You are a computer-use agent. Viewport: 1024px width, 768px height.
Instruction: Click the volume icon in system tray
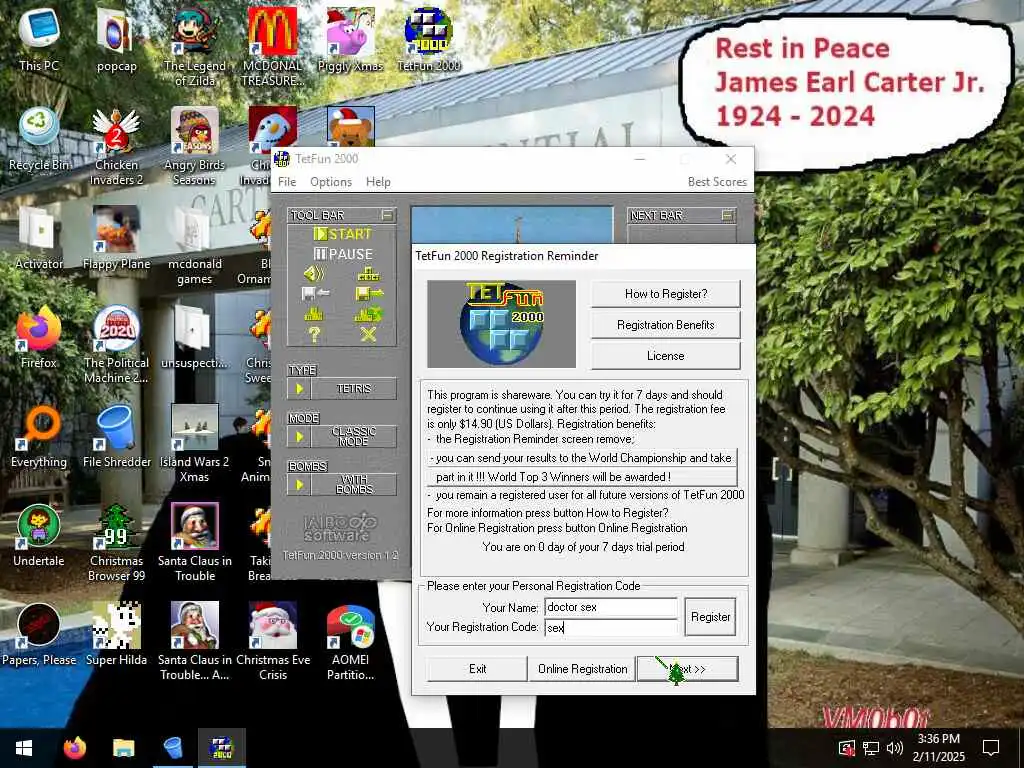pyautogui.click(x=894, y=748)
